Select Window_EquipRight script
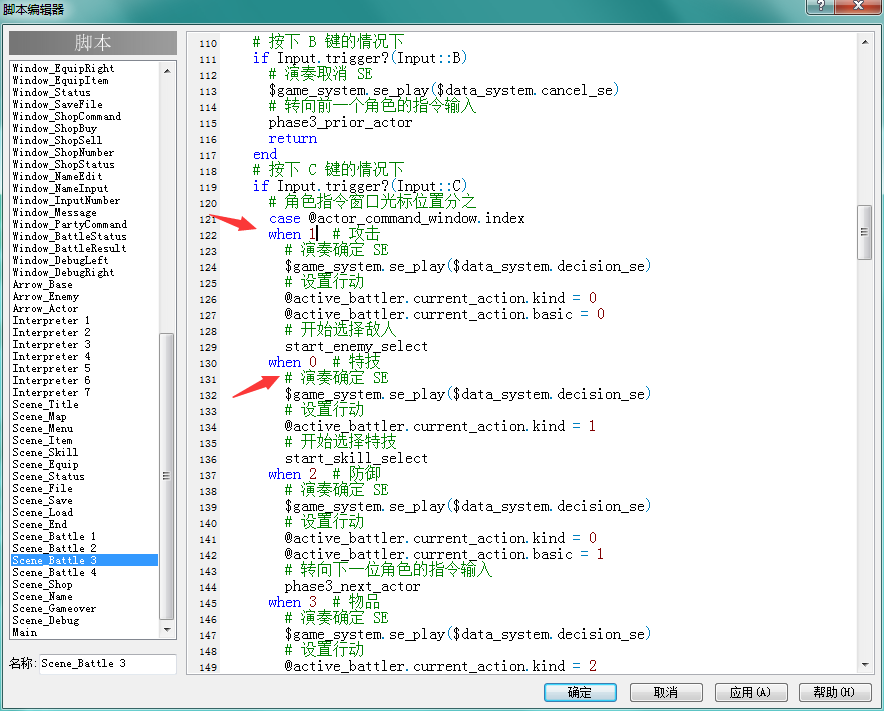Viewport: 884px width, 711px height. [x=64, y=68]
